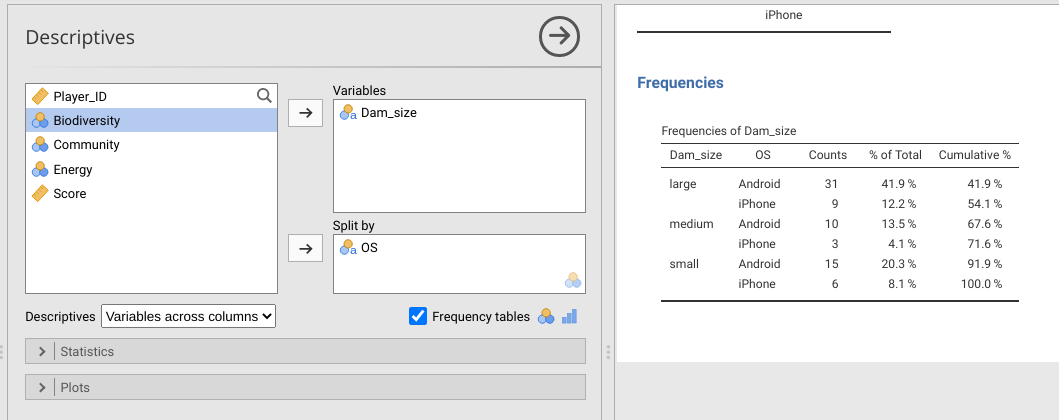
Task: Select Energy in the variable list
Action: click(73, 170)
